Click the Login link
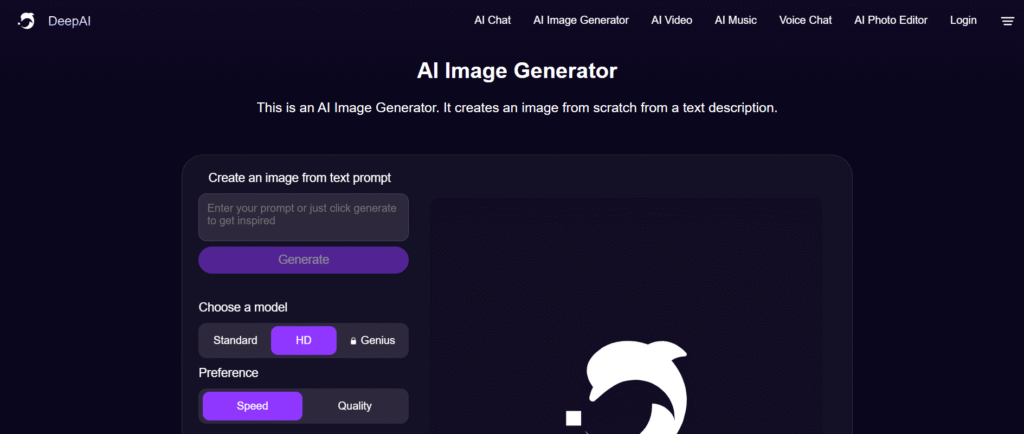Image resolution: width=1024 pixels, height=434 pixels. [x=963, y=20]
